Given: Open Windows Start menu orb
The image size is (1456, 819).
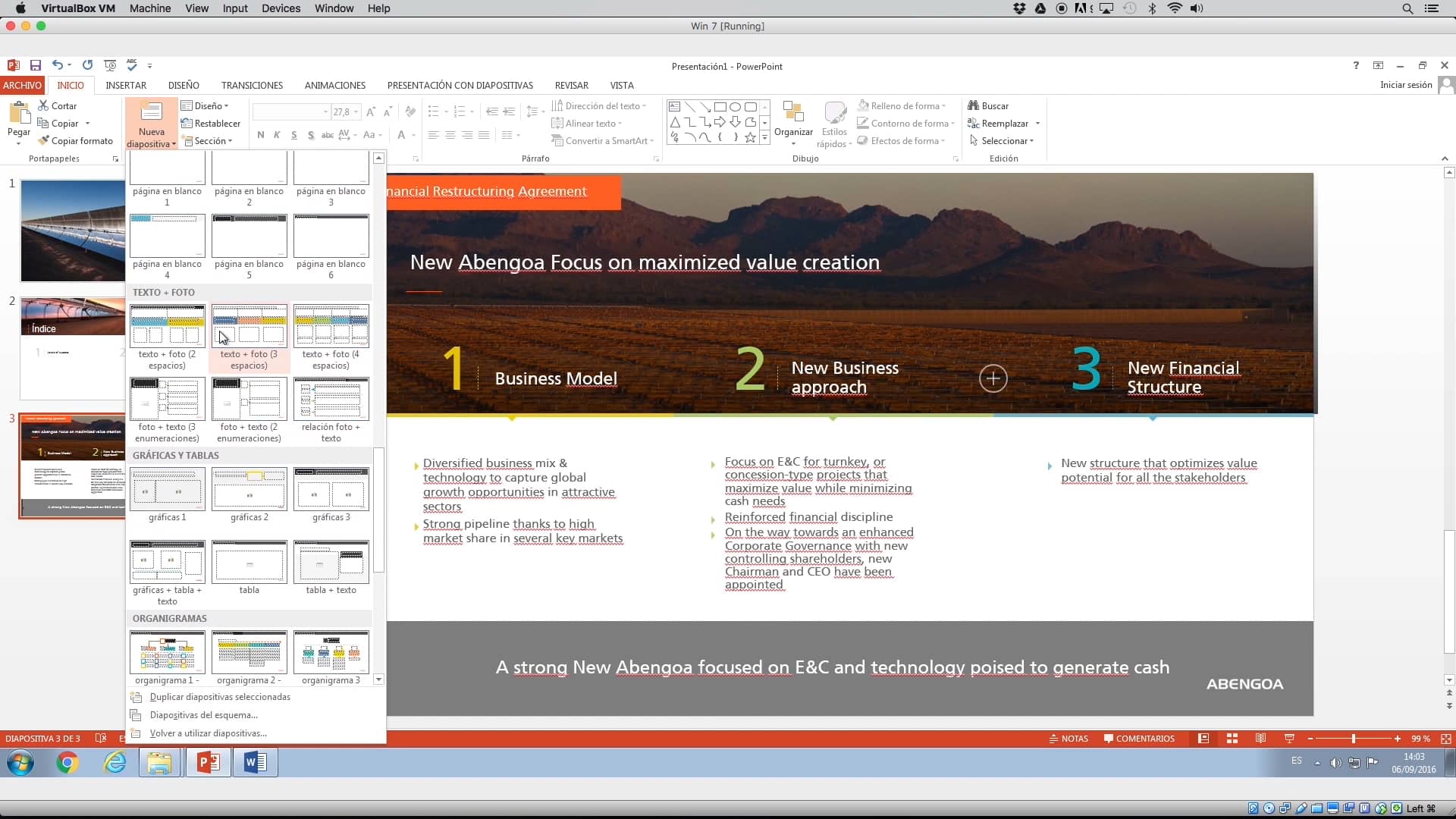Looking at the screenshot, I should pyautogui.click(x=20, y=762).
